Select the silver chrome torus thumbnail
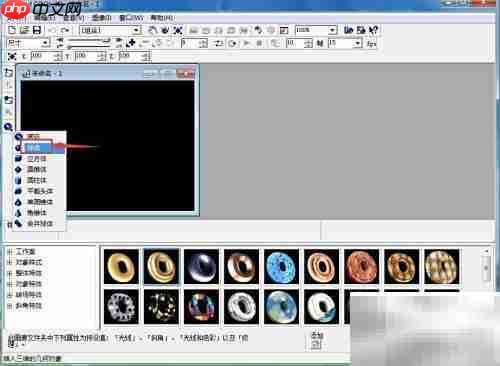The width and height of the screenshot is (500, 366). point(201,267)
